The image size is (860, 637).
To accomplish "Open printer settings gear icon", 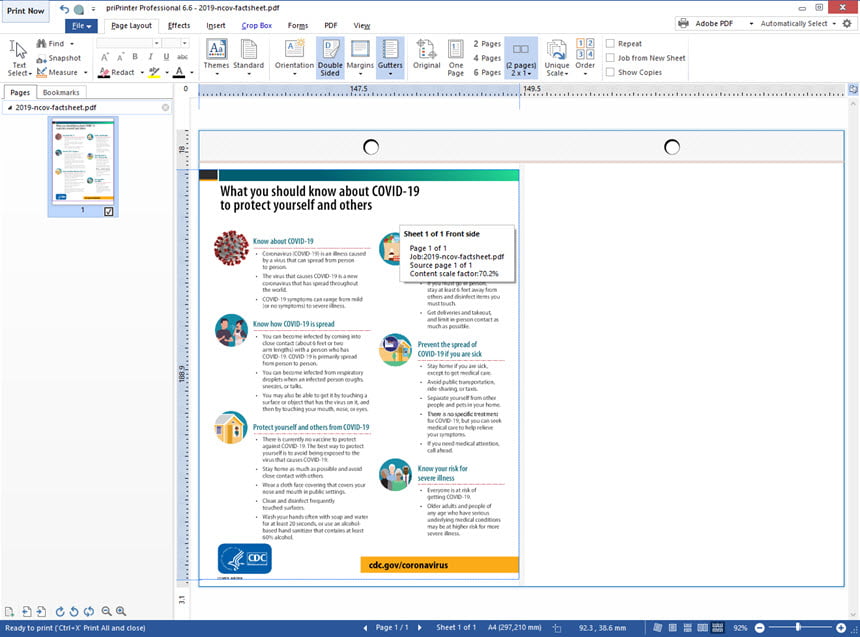I will pos(847,24).
